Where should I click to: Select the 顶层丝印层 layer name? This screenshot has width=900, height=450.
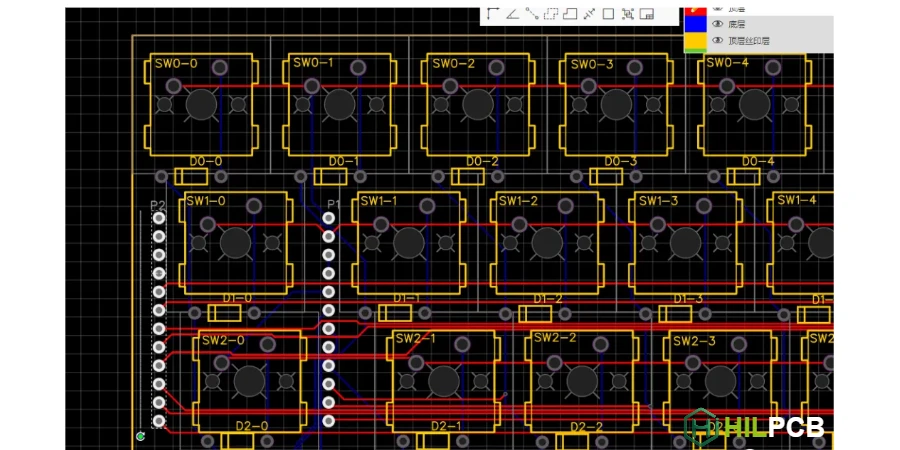pyautogui.click(x=749, y=41)
